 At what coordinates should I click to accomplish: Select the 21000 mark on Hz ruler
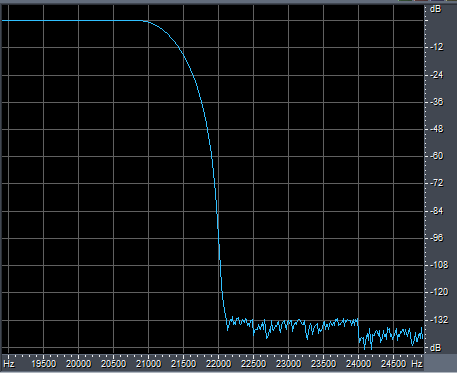click(x=148, y=363)
